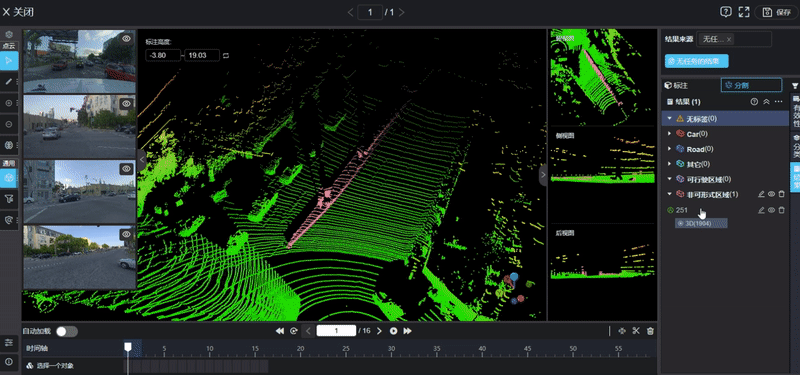This screenshot has height=375, width=800.
Task: Open the 分类 vertical side tab
Action: click(795, 146)
